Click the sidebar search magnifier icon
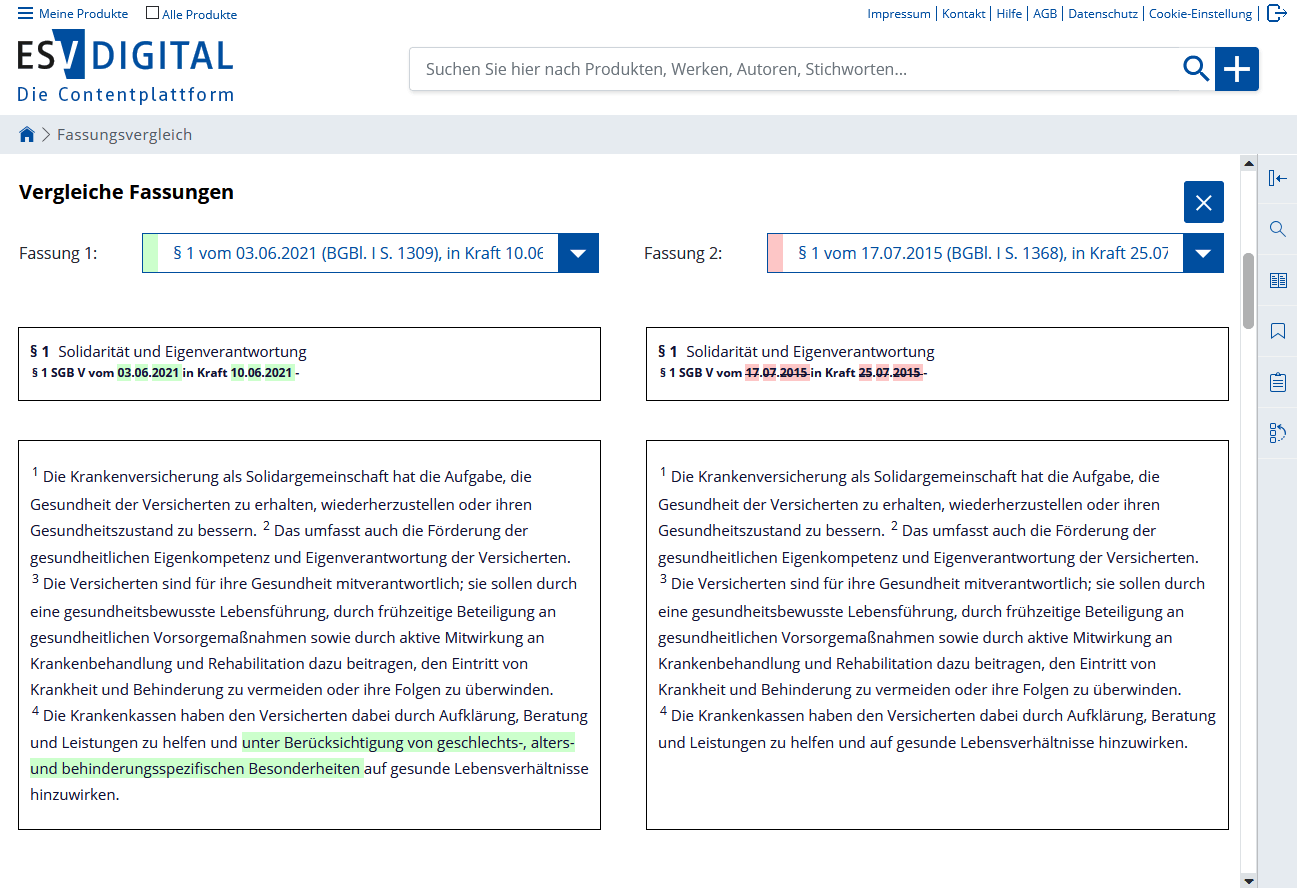Screen dimensions: 1297x888 pyautogui.click(x=1277, y=229)
